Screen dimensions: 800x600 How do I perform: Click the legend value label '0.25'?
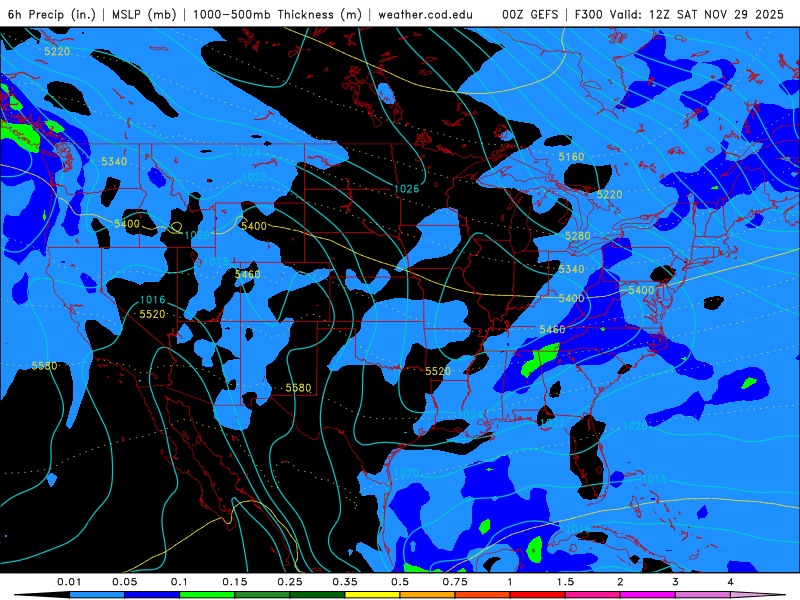[290, 582]
